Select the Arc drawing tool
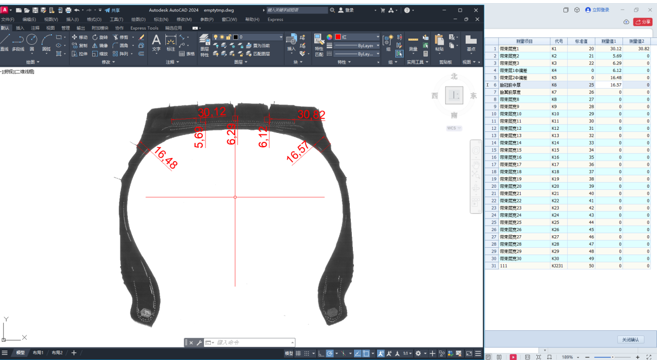Viewport: 657px width, 364px height. pyautogui.click(x=46, y=42)
